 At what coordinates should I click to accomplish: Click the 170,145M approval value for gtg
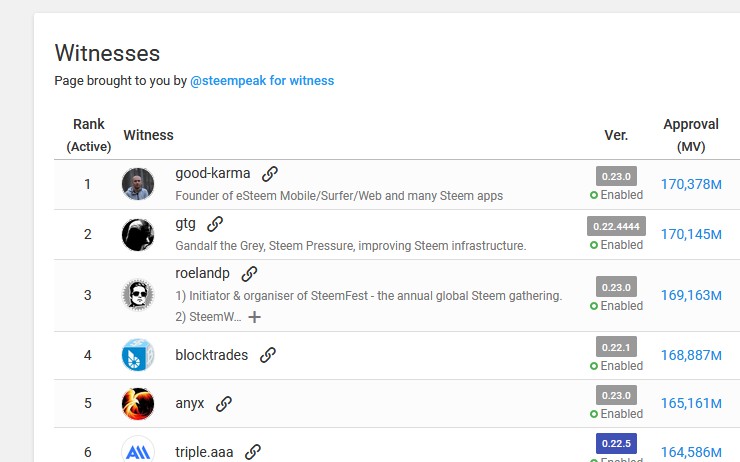click(x=691, y=234)
